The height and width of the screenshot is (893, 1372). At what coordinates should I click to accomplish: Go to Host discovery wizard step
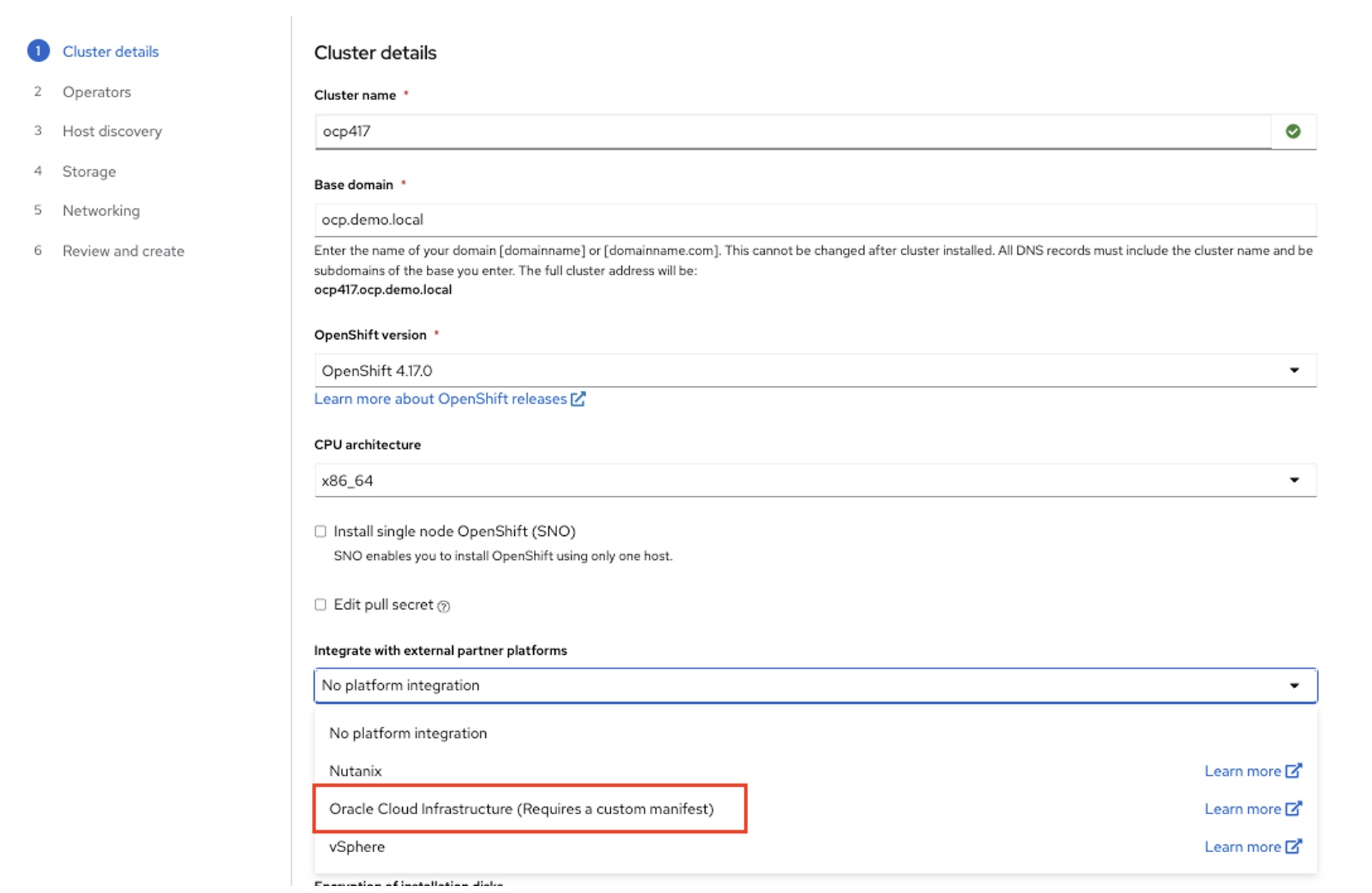click(112, 131)
